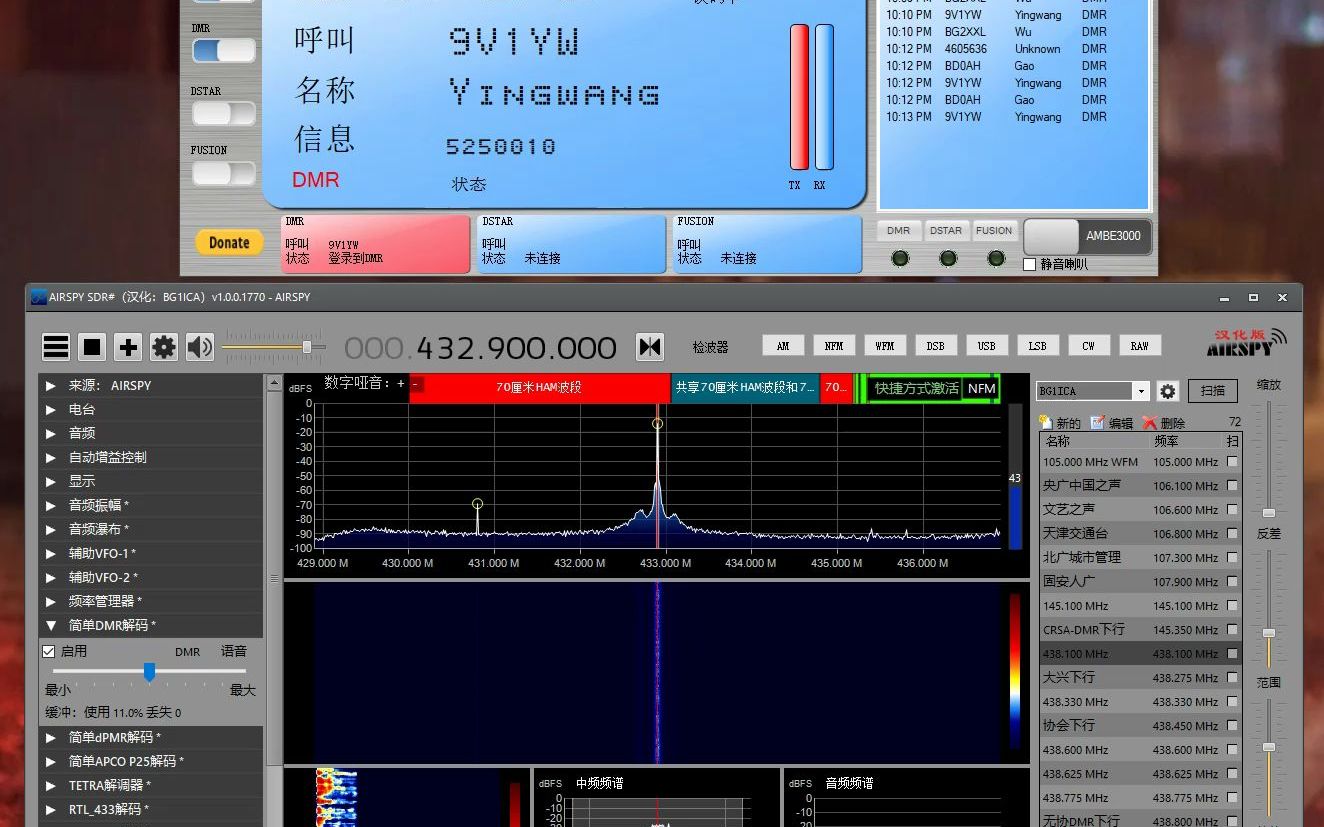Screen dimensions: 1324x827
Task: Click the digital squelch plus button
Action: tap(401, 384)
